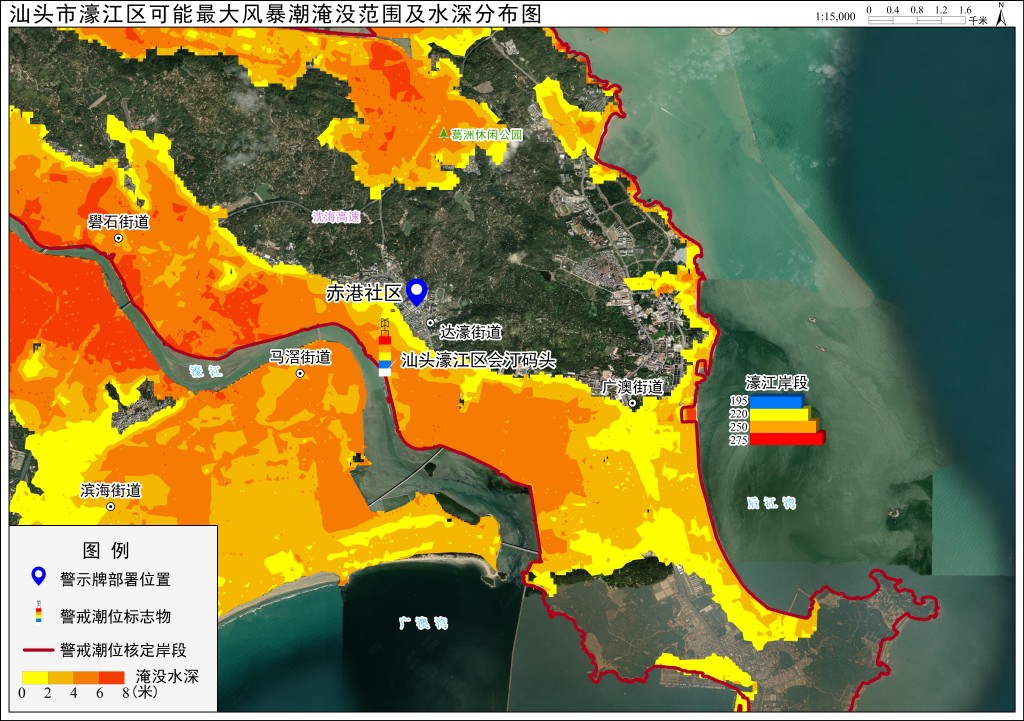Click the orange 250 bar of 濠江岸段
This screenshot has width=1024, height=721.
pyautogui.click(x=783, y=426)
